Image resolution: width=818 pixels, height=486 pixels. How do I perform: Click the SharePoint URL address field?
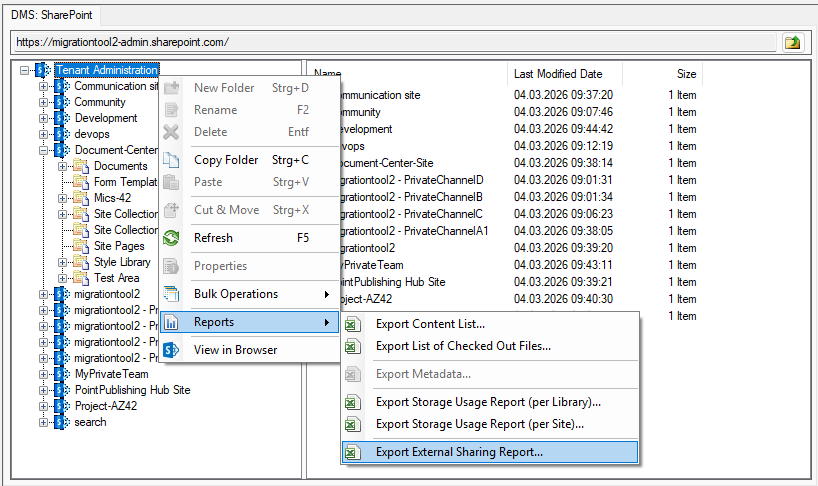click(395, 42)
